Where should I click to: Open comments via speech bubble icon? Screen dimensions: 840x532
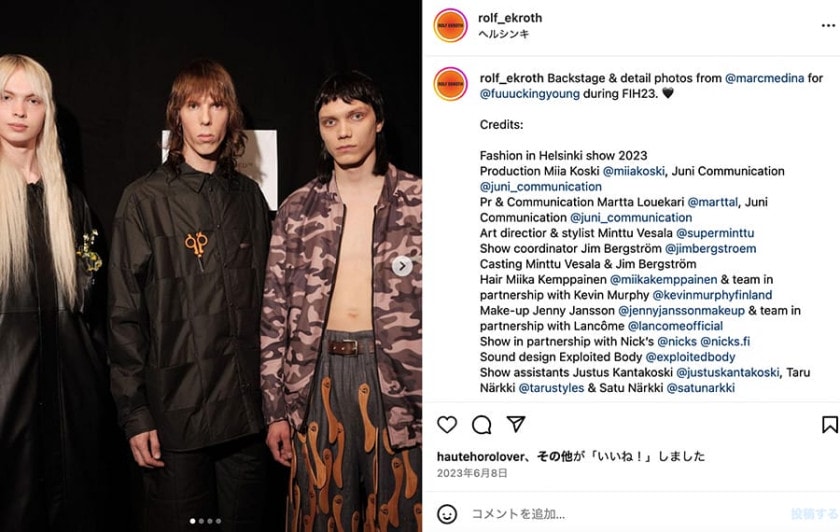(481, 424)
